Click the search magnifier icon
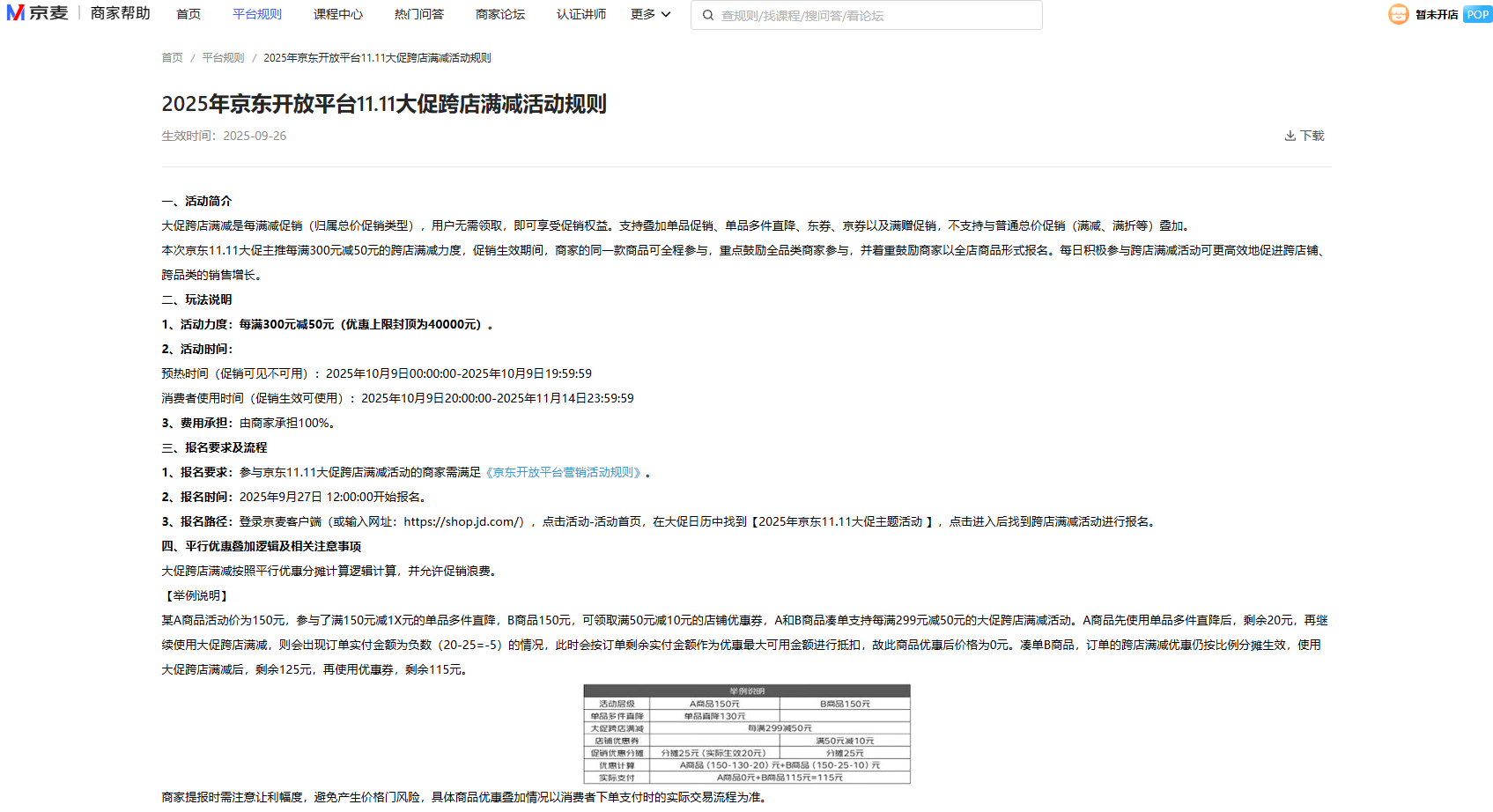This screenshot has height=812, width=1493. click(708, 15)
